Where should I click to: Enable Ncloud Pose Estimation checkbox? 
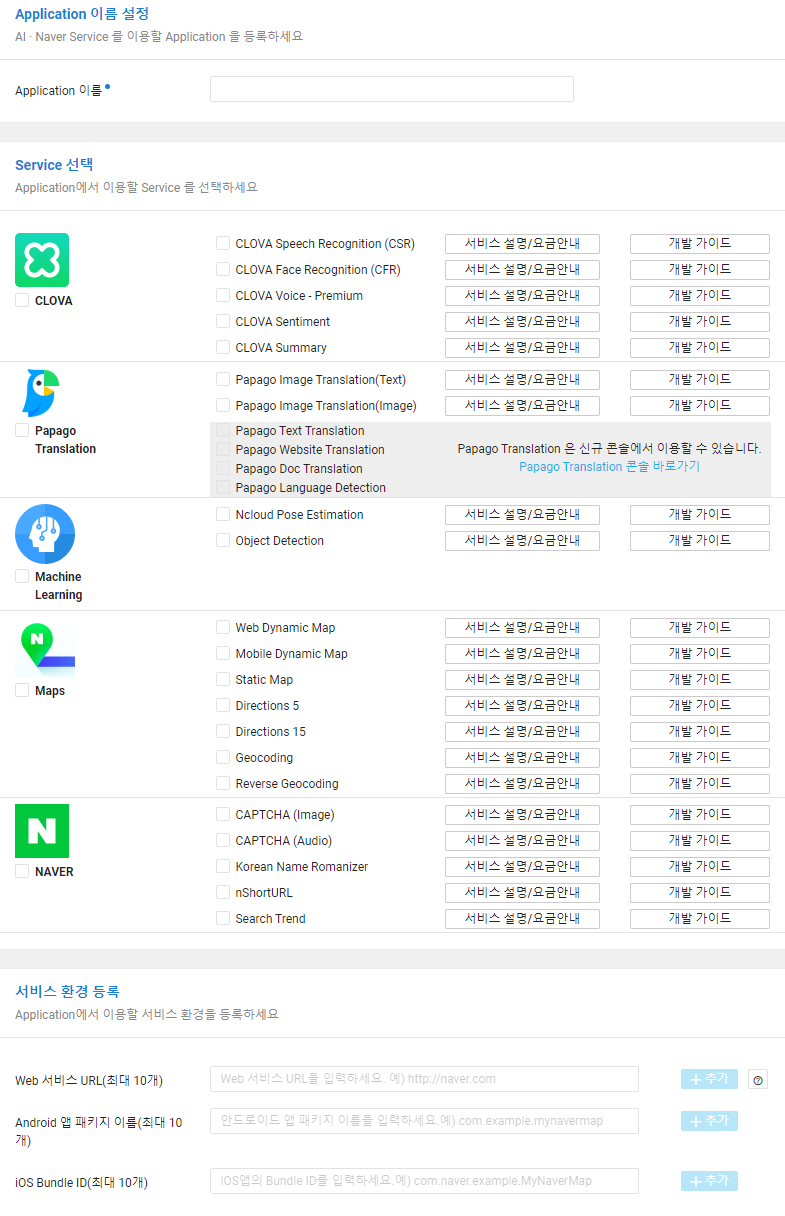pos(223,514)
